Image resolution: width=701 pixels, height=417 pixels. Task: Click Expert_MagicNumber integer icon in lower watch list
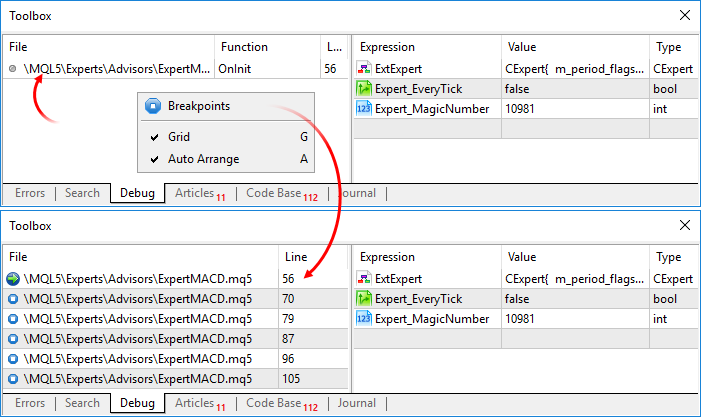coord(364,319)
